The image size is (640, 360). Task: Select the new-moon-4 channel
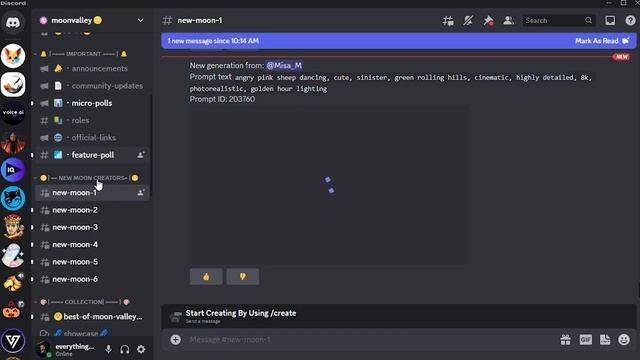(x=92, y=244)
